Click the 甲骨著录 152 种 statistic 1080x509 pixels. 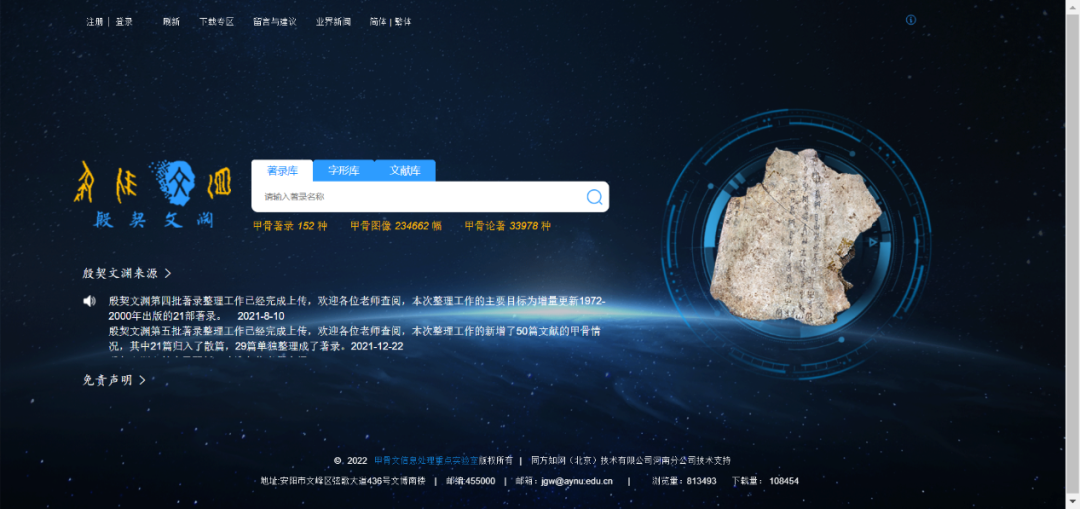(x=290, y=226)
